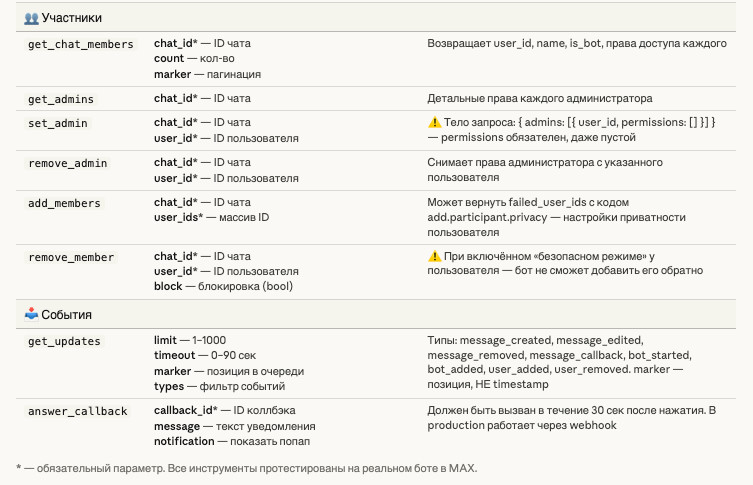The image size is (753, 485).
Task: Click the warning icon in set_admin row
Action: [x=434, y=122]
